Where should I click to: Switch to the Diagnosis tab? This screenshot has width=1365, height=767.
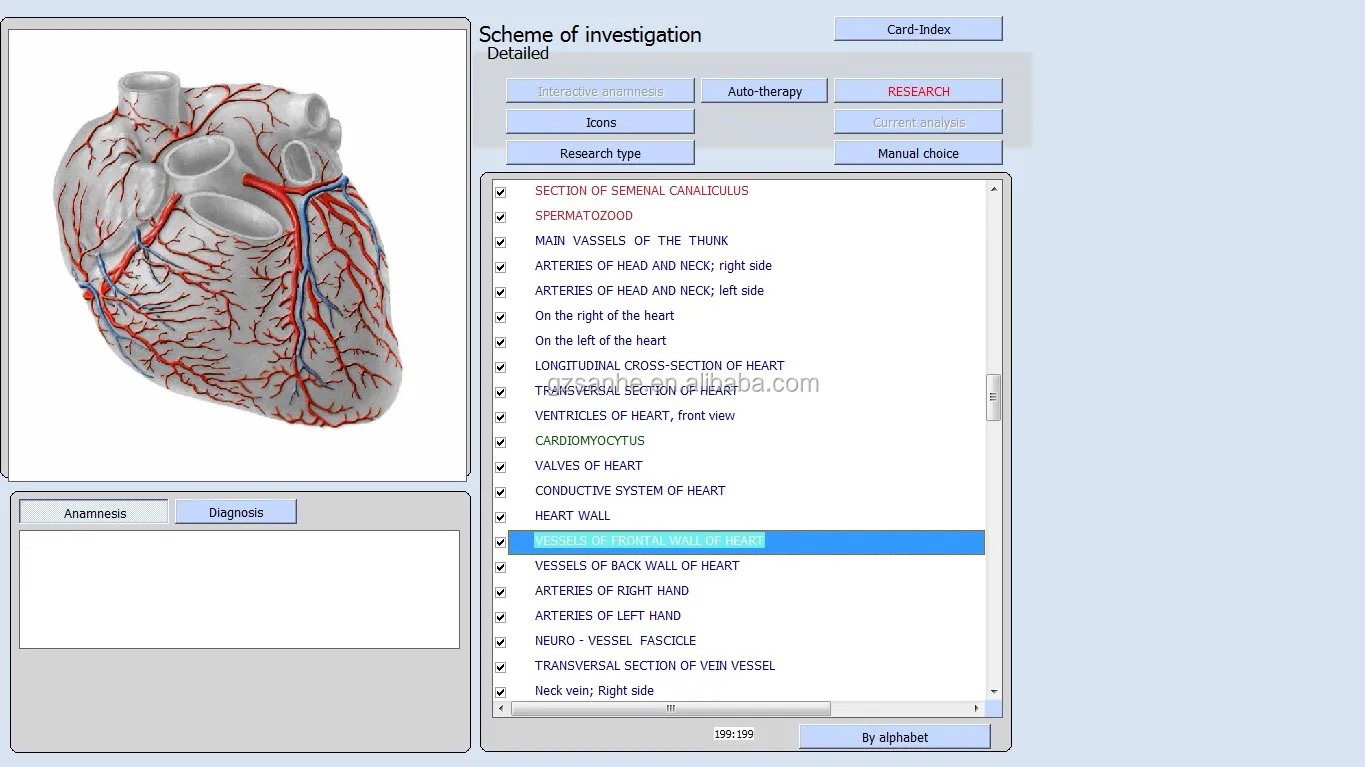coord(236,512)
